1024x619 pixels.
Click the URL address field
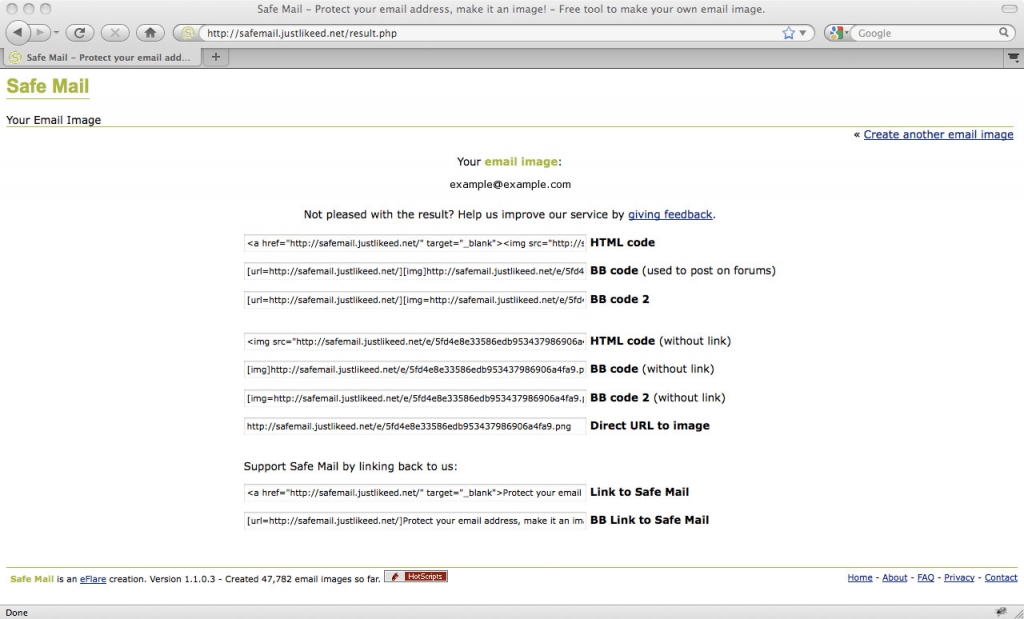pos(490,33)
